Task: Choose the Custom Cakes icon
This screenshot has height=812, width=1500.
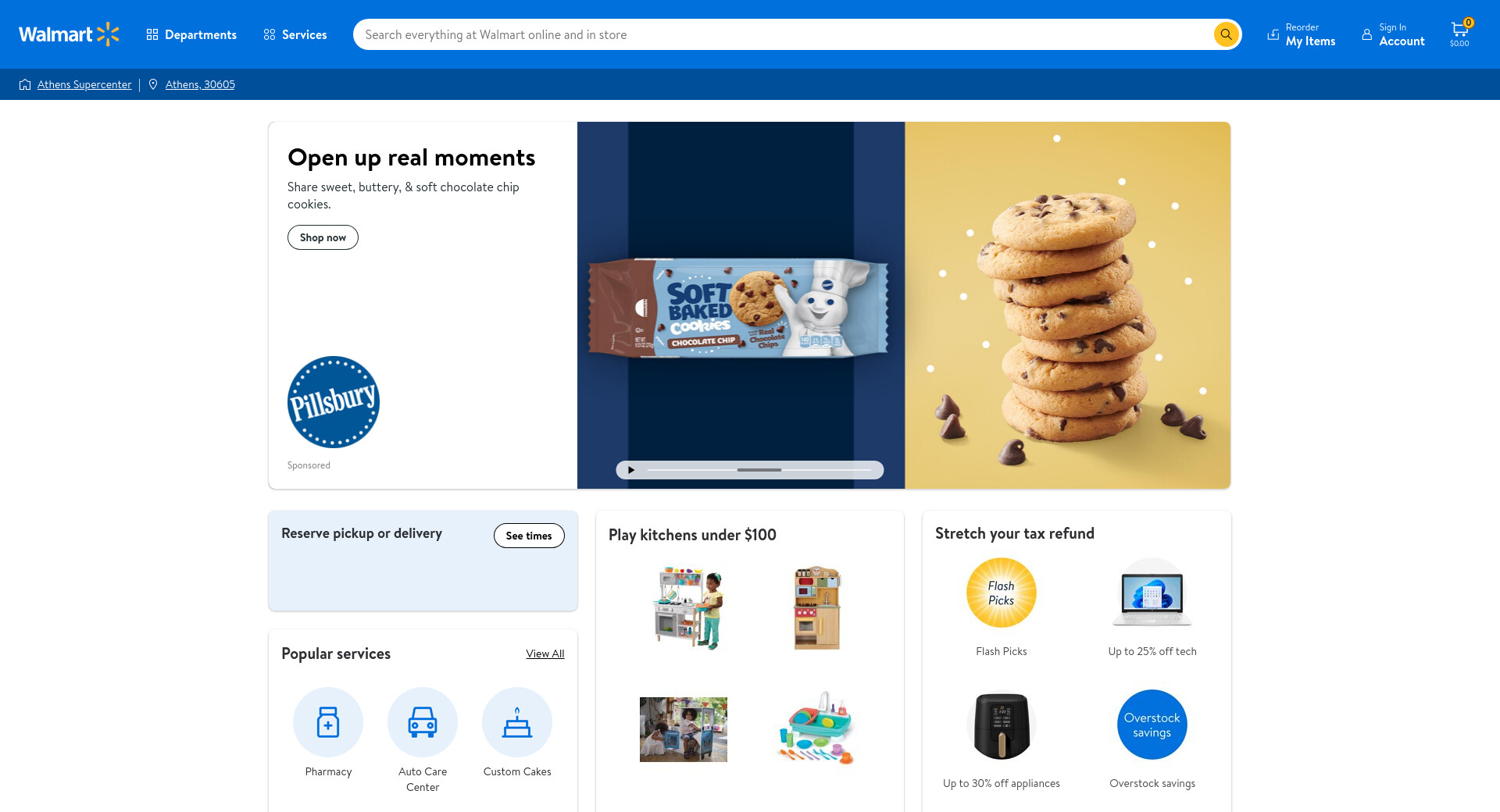Action: pyautogui.click(x=517, y=722)
